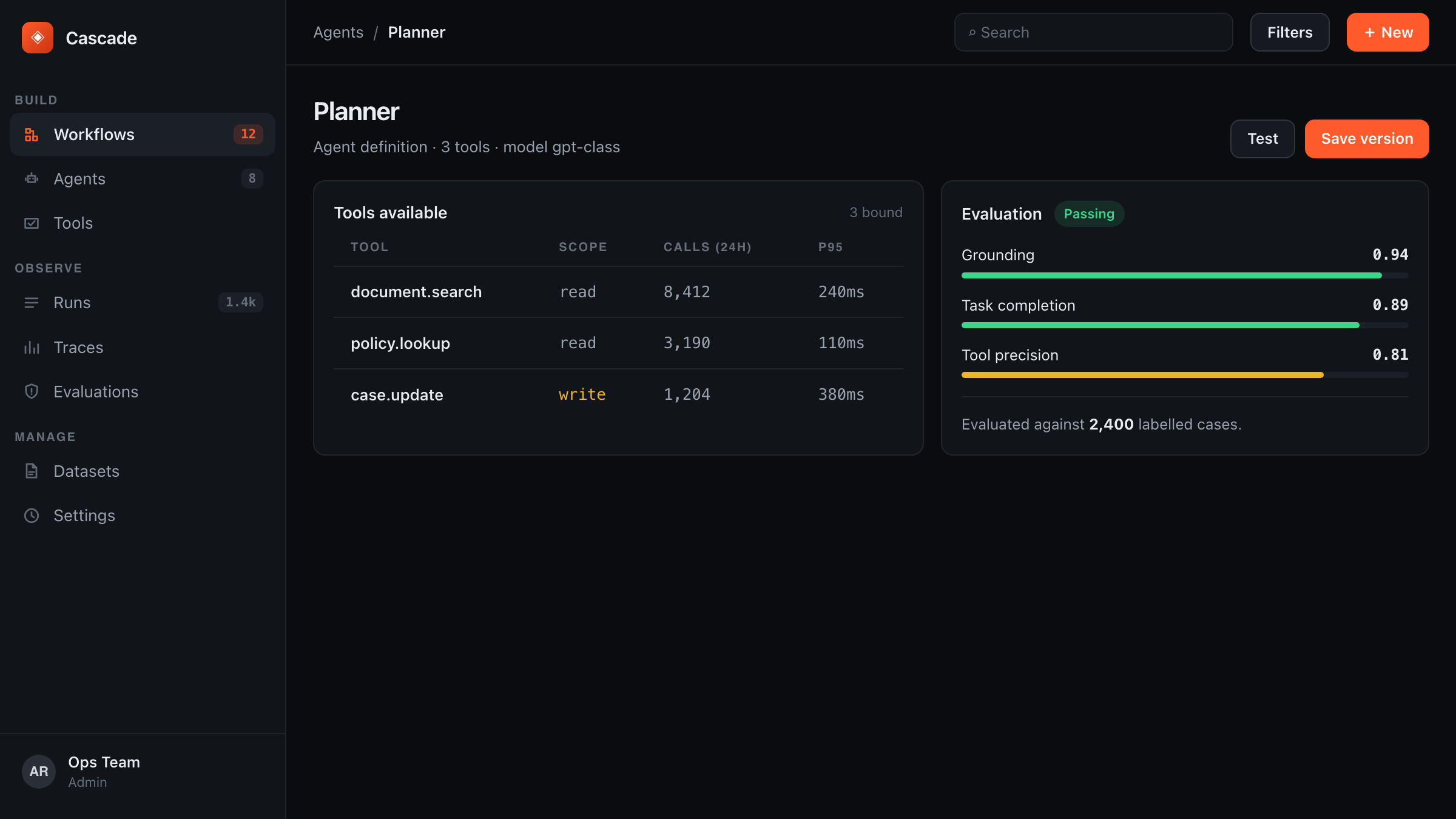Click the Cascade logo icon
1456x819 pixels.
(38, 38)
